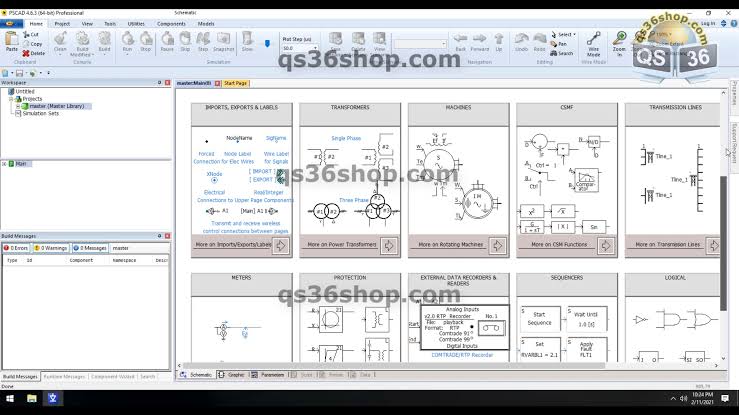This screenshot has width=739, height=415.
Task: Collapse the Projects tree node
Action: coord(11,99)
